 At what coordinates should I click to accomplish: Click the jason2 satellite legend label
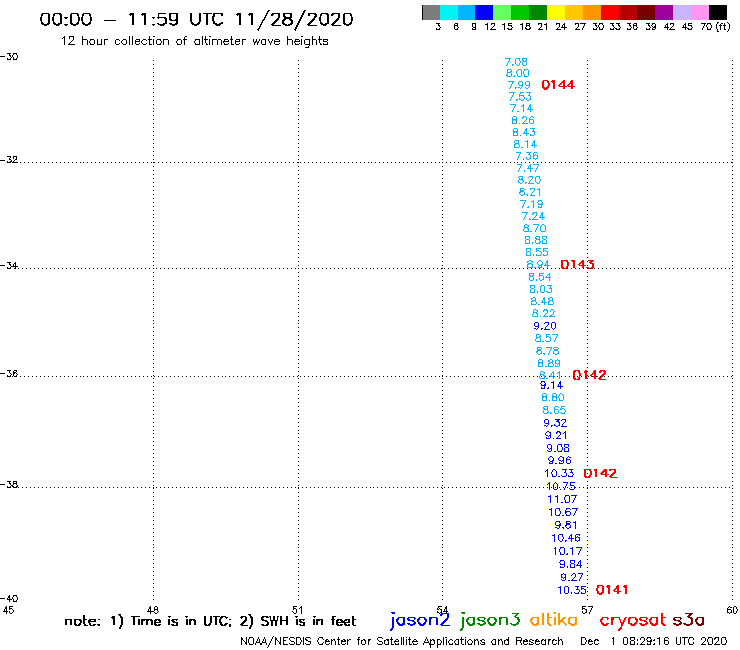(420, 620)
